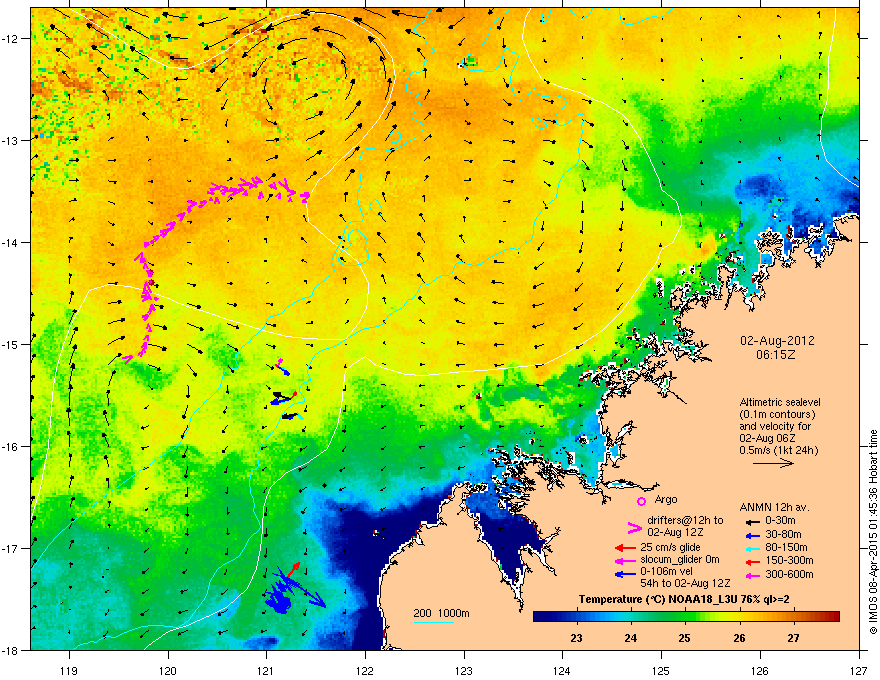Click the 'drifters@12h to' legend label
Viewport: 880px width, 680px height.
(685, 520)
